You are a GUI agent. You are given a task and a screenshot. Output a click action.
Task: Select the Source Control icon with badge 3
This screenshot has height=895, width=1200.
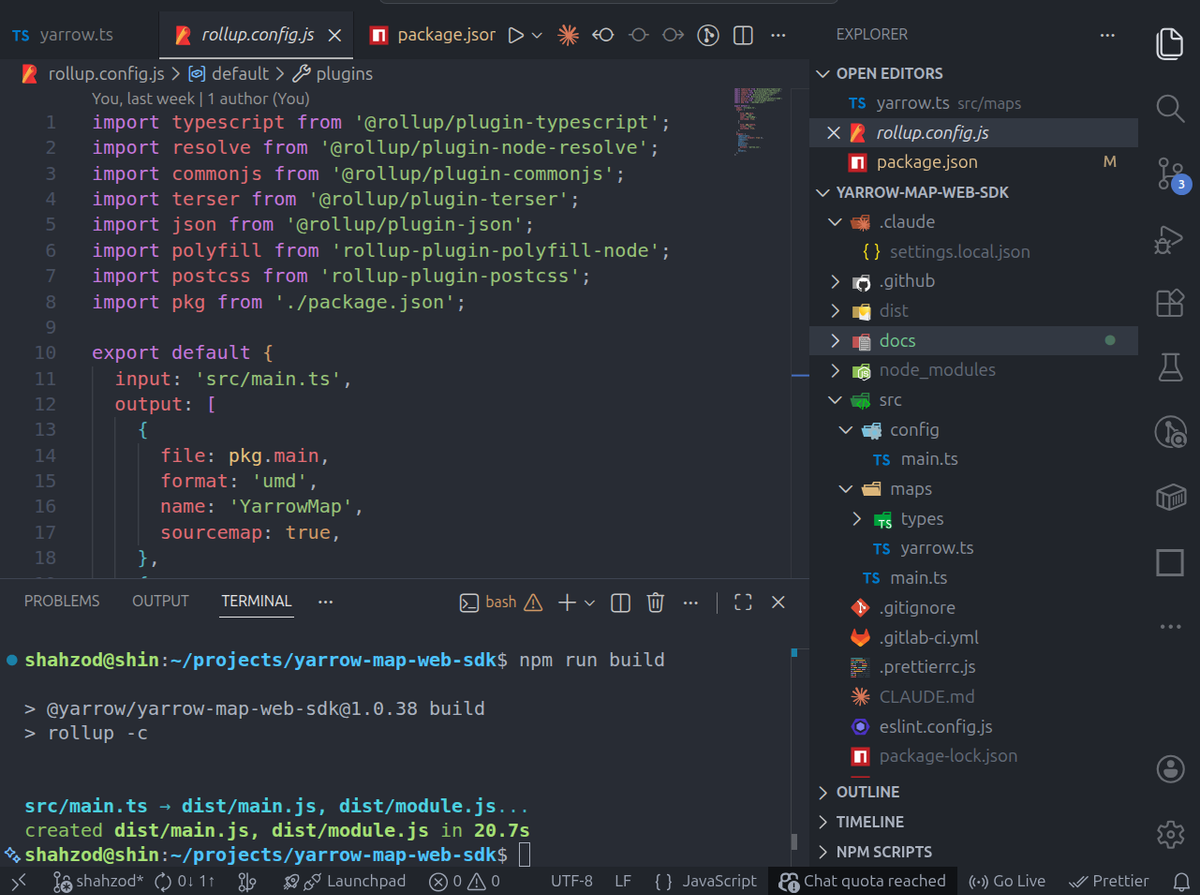[x=1170, y=172]
